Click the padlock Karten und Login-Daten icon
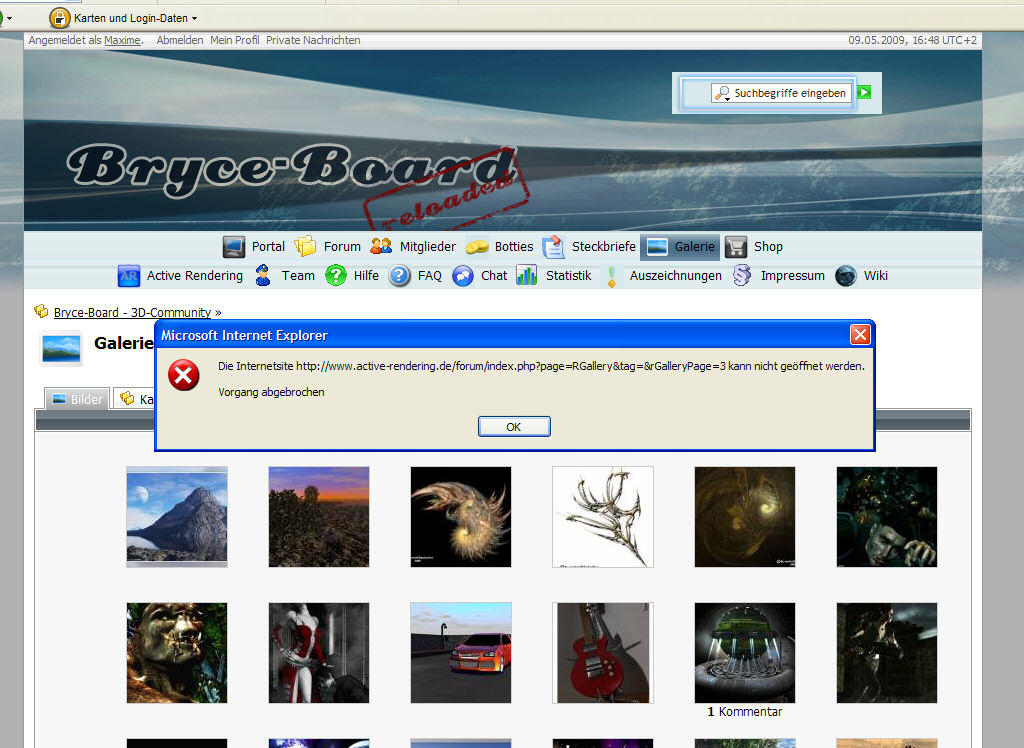 [59, 18]
